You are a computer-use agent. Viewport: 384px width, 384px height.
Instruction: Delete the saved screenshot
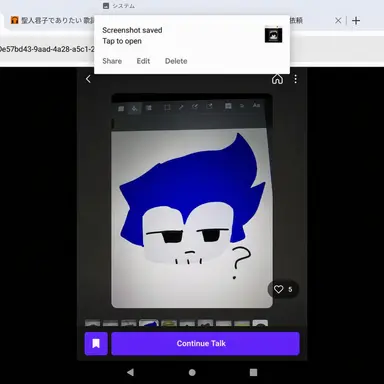[176, 61]
